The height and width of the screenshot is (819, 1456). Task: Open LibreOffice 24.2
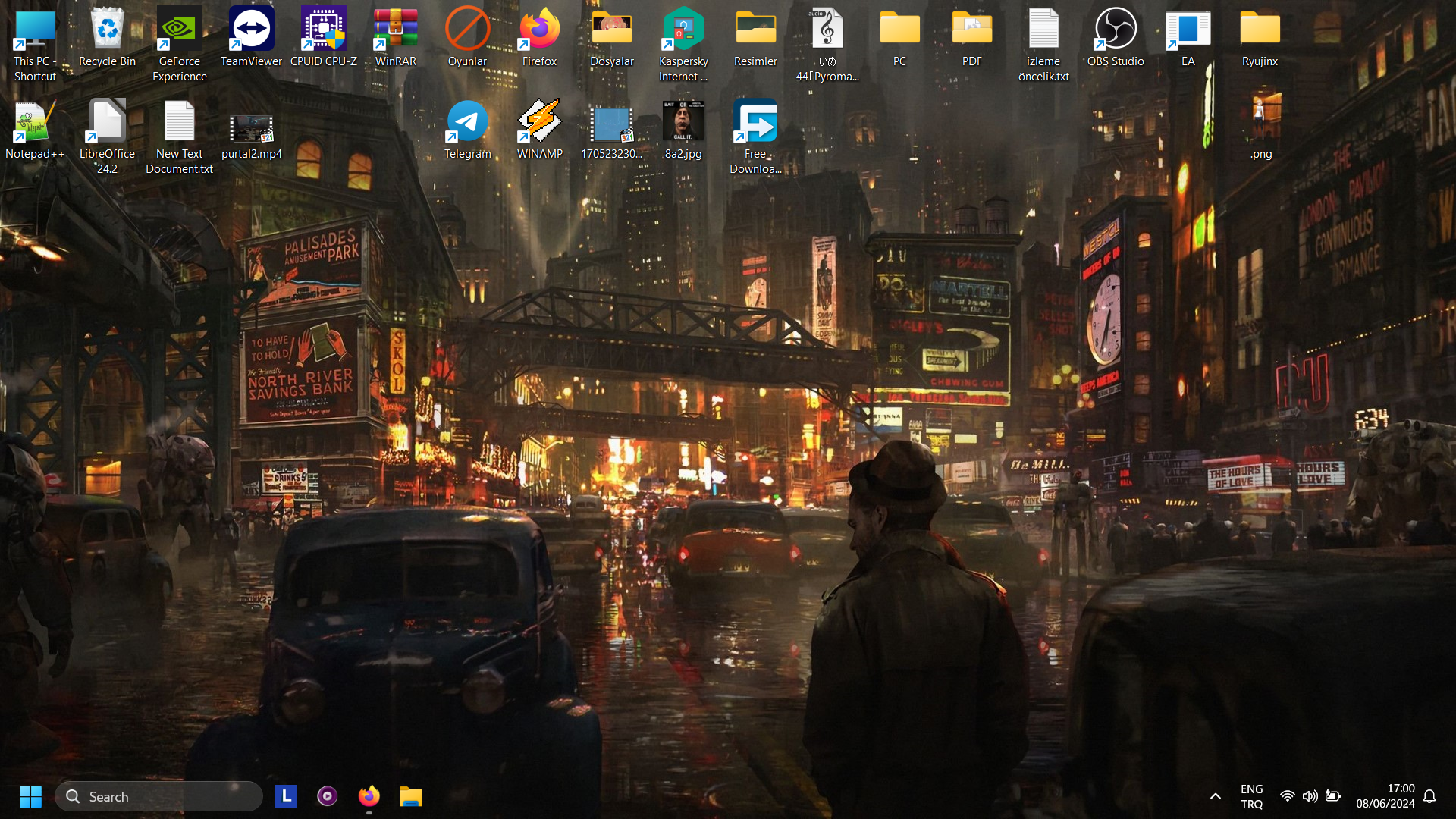107,136
